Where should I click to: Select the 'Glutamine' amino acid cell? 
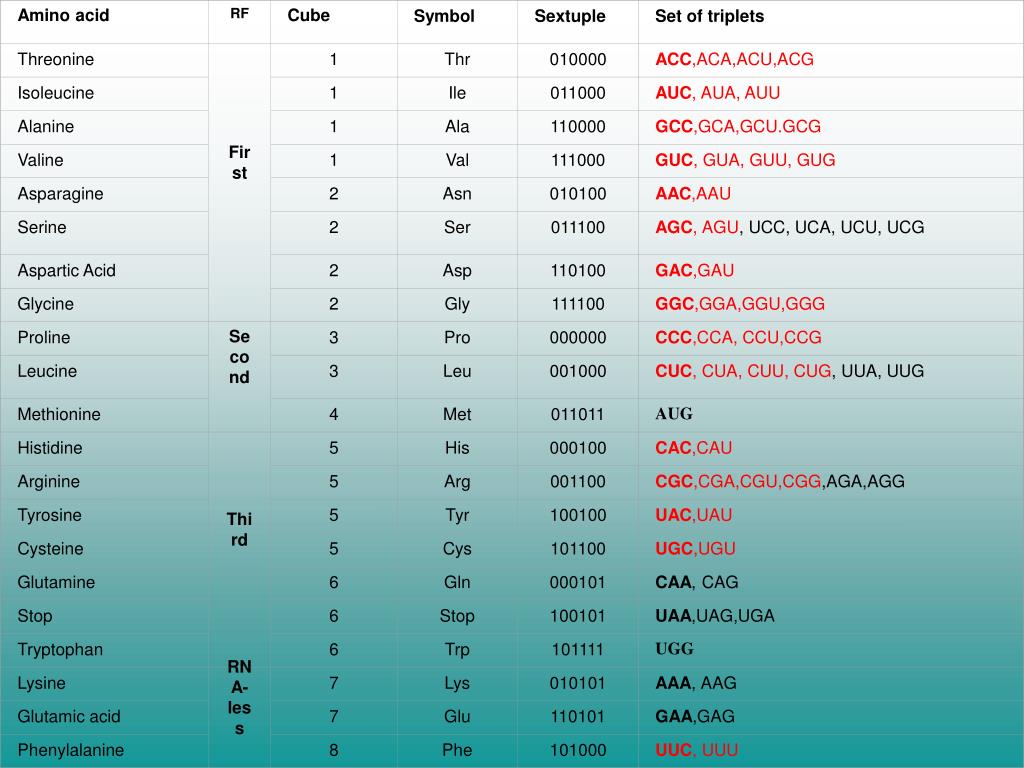coord(56,582)
